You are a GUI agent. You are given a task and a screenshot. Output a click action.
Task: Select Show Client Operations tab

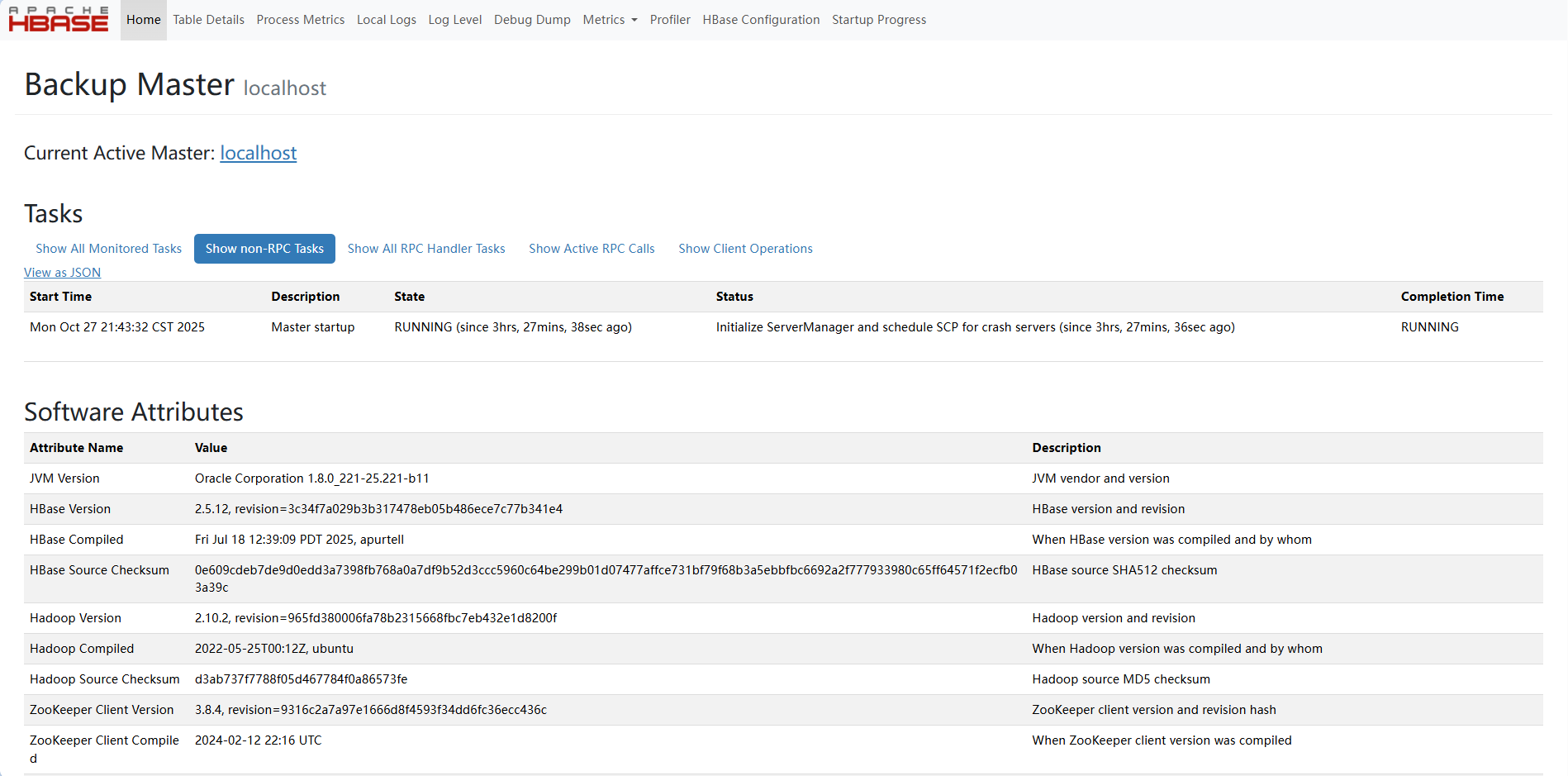point(745,249)
